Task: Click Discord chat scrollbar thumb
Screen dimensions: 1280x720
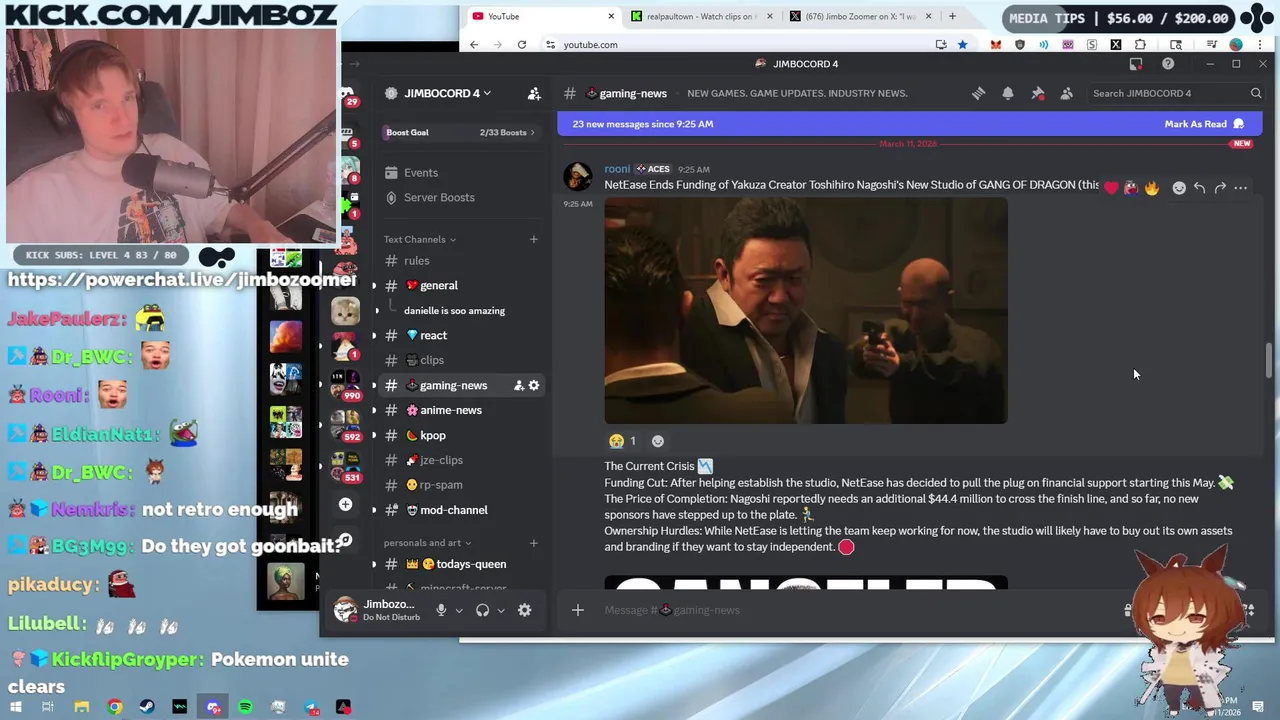Action: coord(1269,360)
